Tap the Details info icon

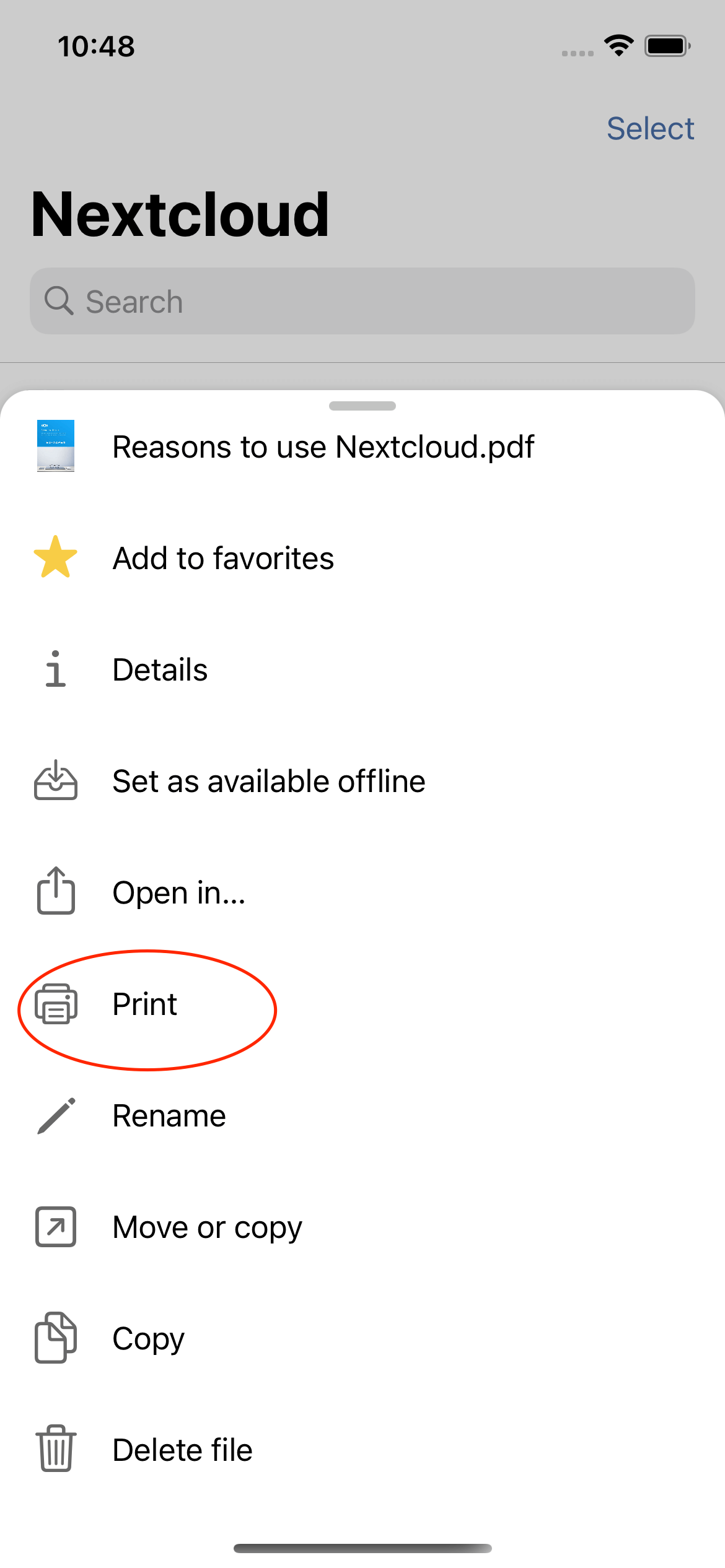click(56, 669)
